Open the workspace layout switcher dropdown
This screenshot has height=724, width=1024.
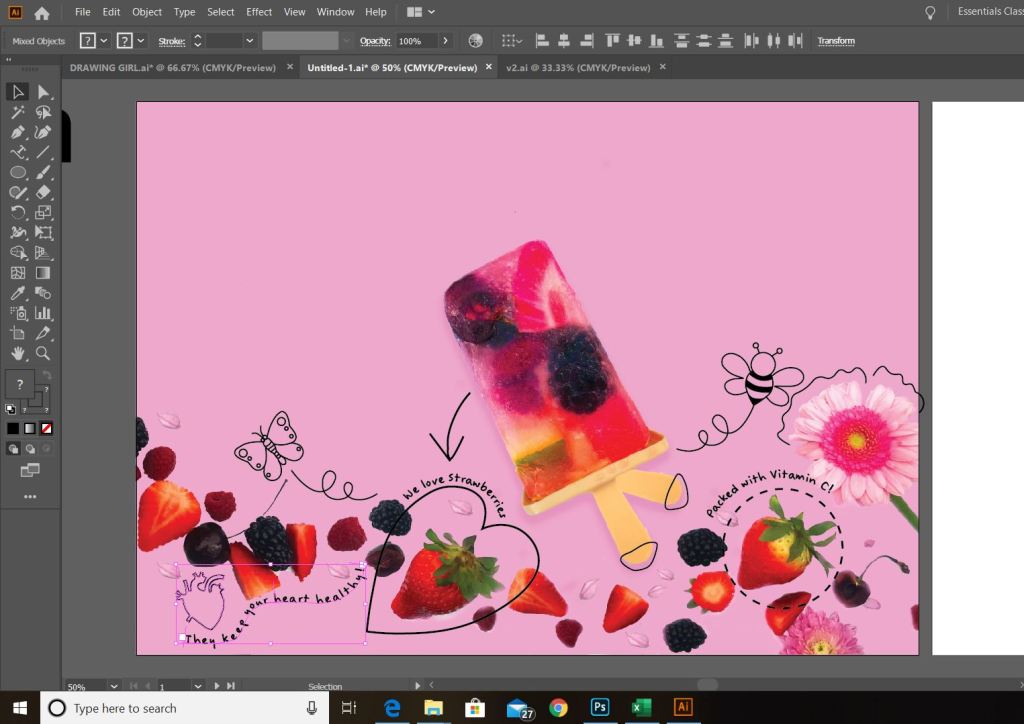coord(420,12)
